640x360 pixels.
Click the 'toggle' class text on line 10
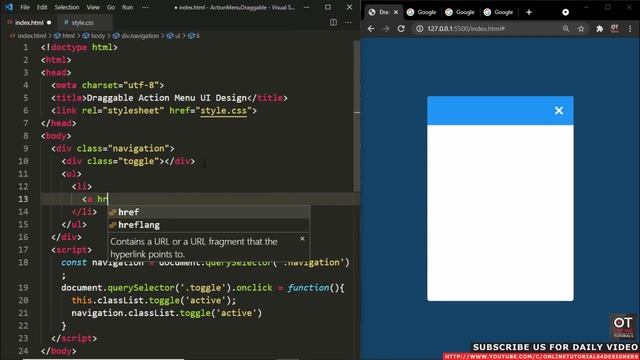[139, 161]
